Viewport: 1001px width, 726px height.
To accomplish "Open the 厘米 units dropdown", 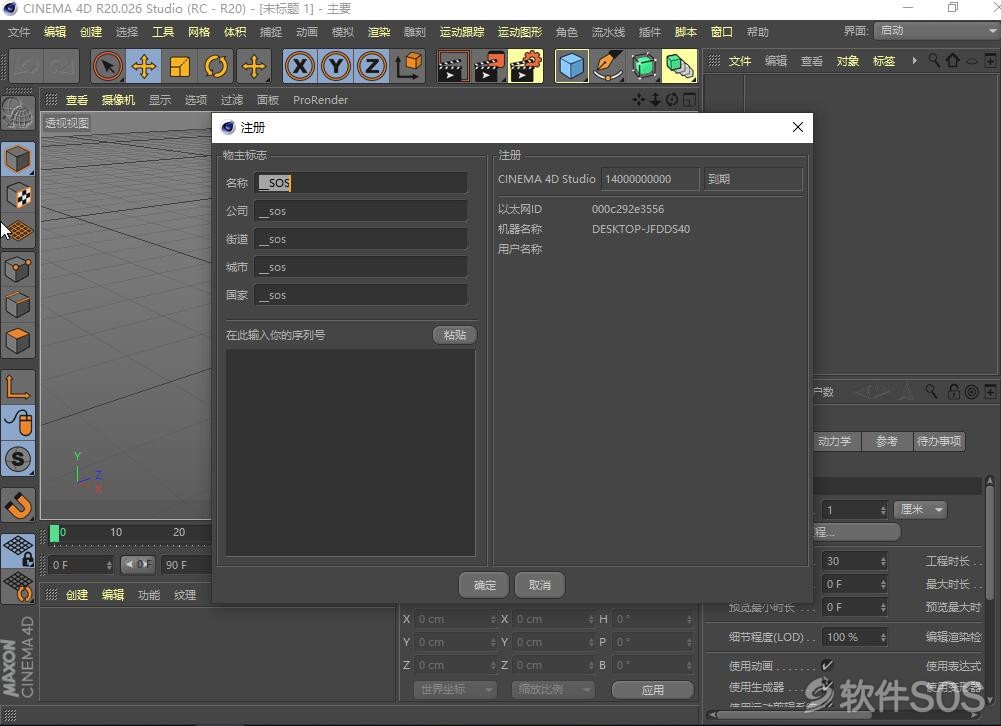I will [920, 510].
